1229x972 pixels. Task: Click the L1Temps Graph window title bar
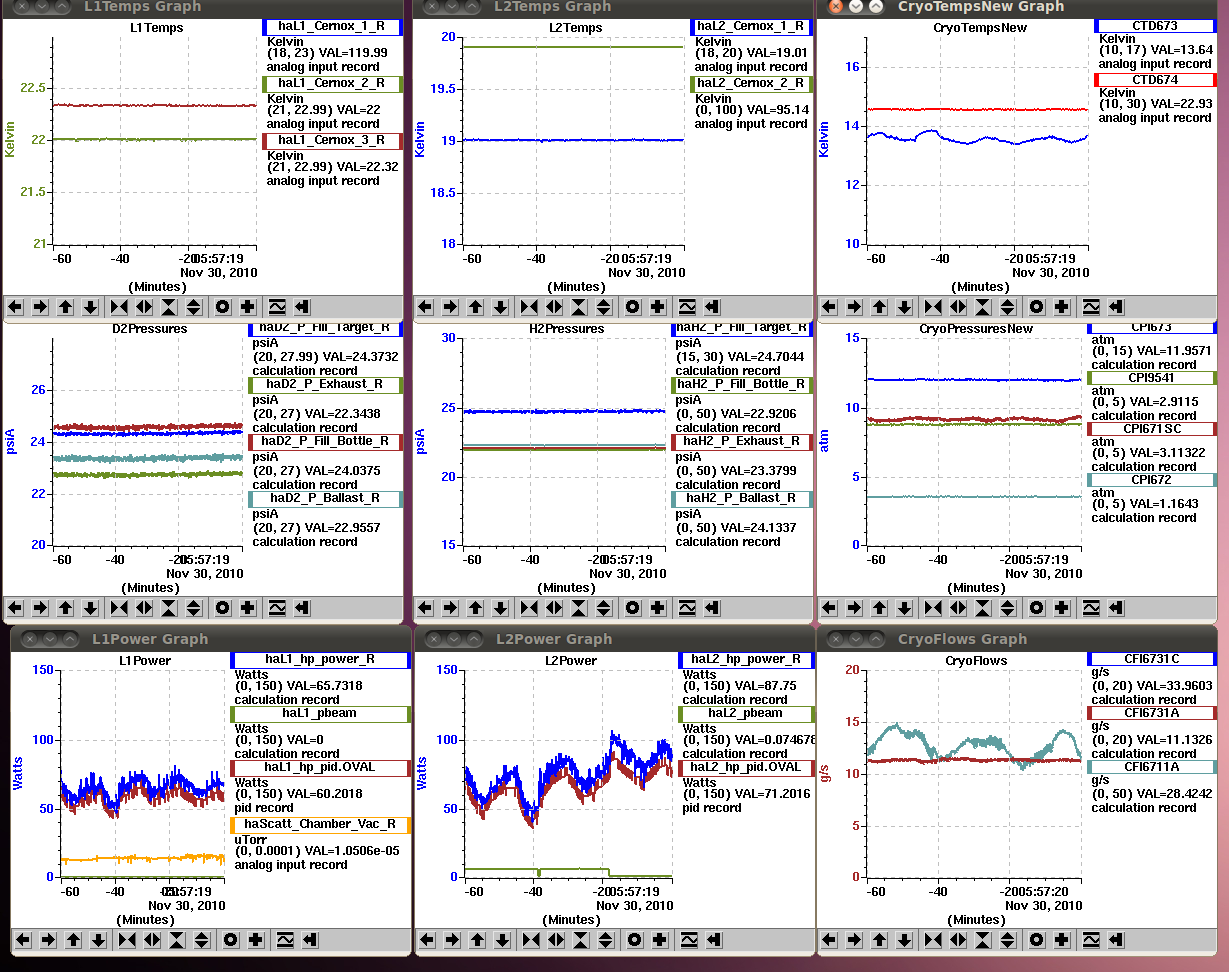coord(203,7)
